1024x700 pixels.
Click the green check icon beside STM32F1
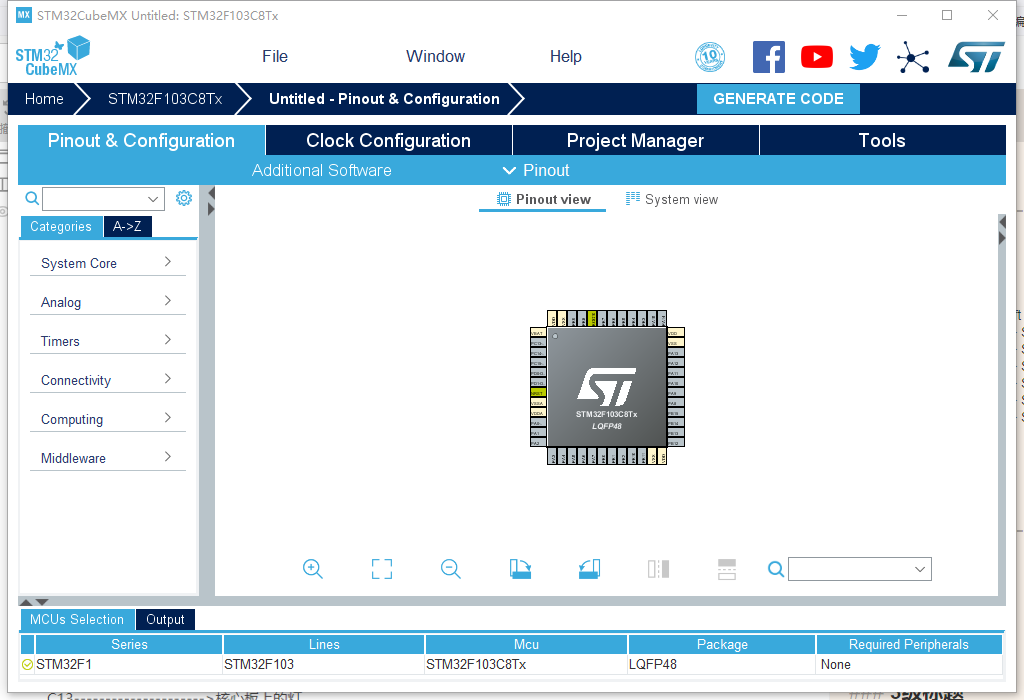click(x=27, y=665)
